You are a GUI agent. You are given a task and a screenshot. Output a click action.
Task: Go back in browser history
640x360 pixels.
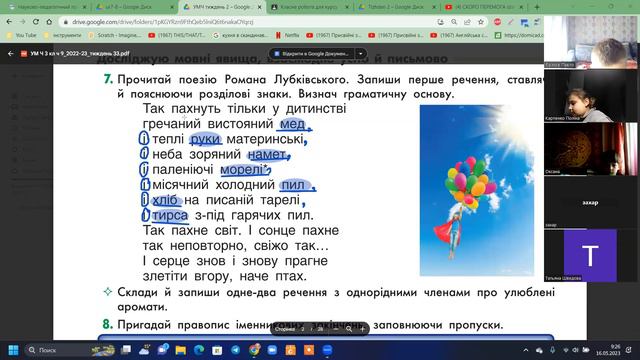tap(9, 22)
